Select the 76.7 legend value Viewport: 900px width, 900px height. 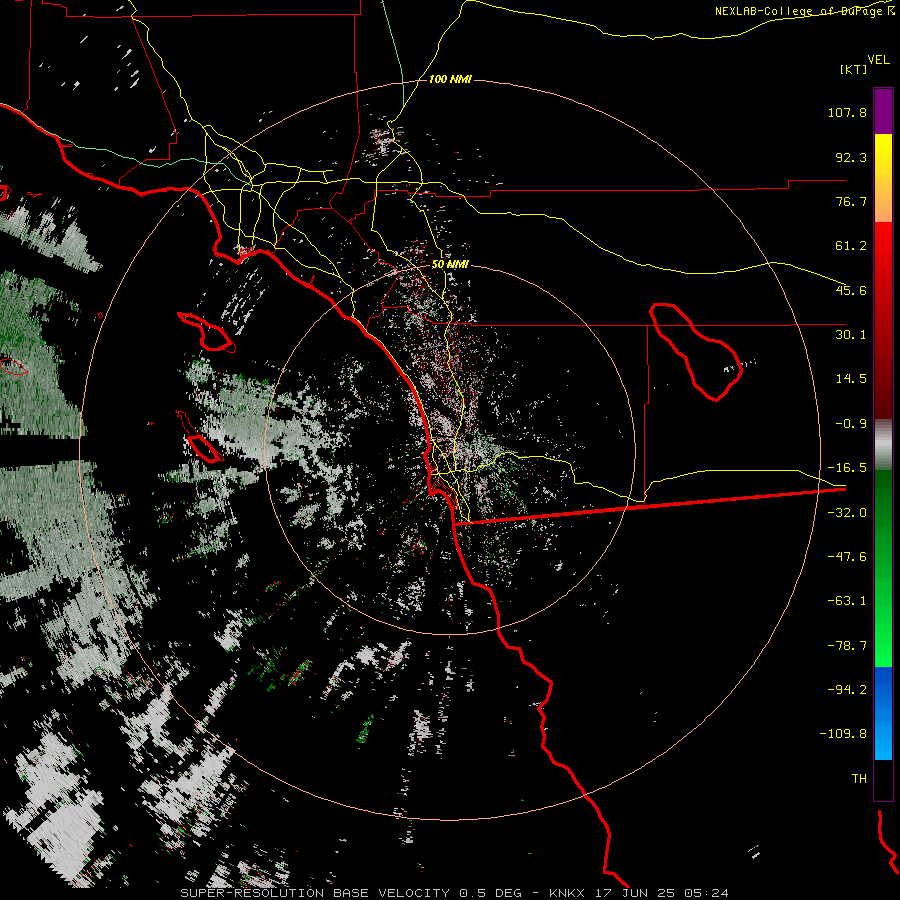851,201
